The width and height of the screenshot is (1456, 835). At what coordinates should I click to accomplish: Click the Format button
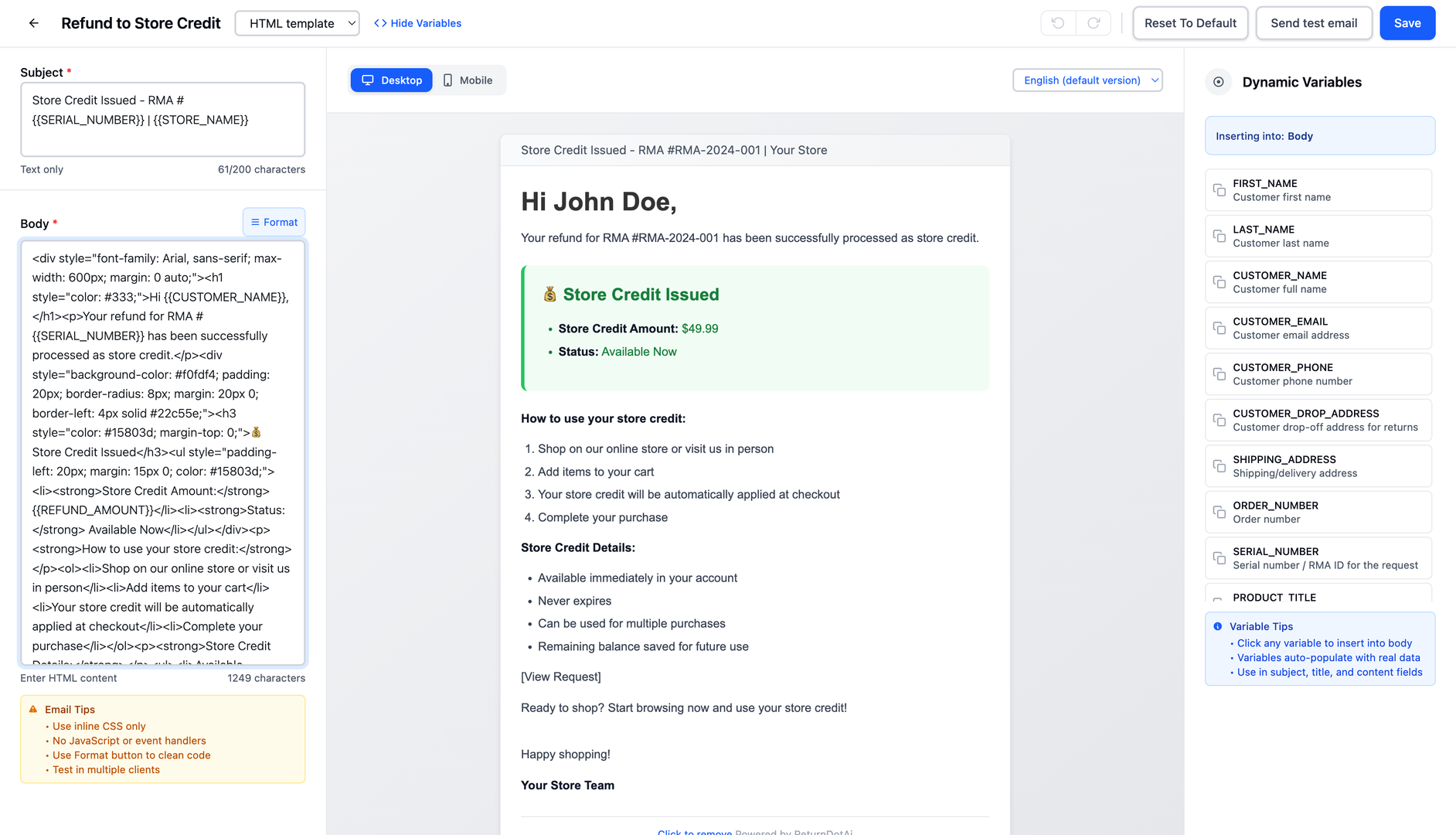(x=274, y=222)
